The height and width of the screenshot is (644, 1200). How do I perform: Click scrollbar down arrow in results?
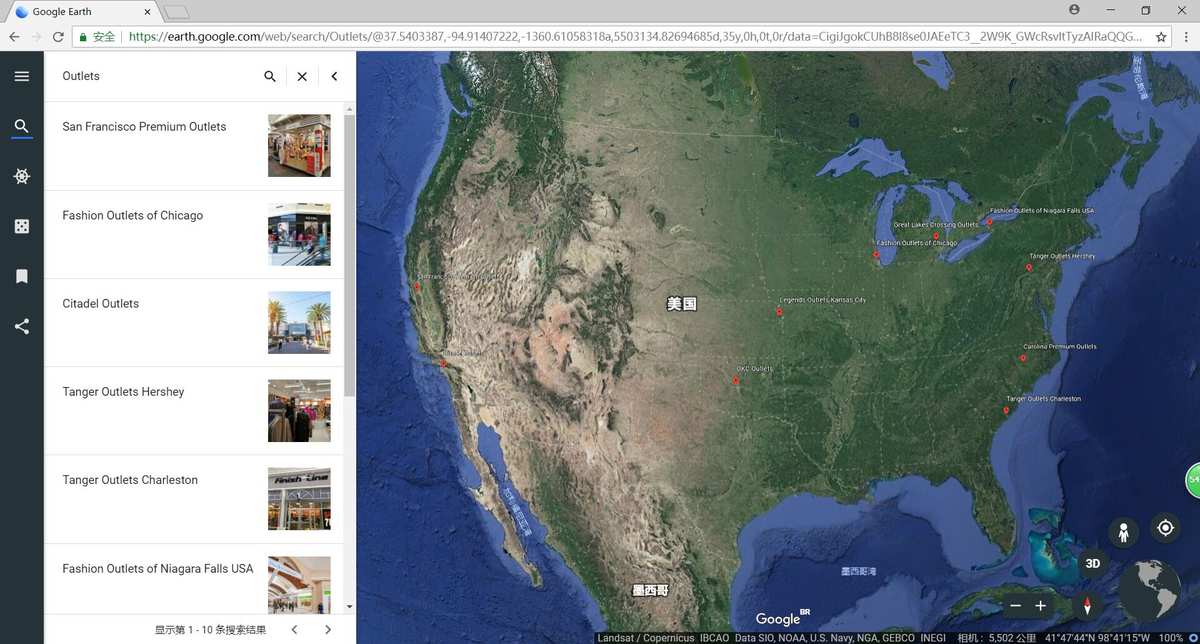[350, 607]
